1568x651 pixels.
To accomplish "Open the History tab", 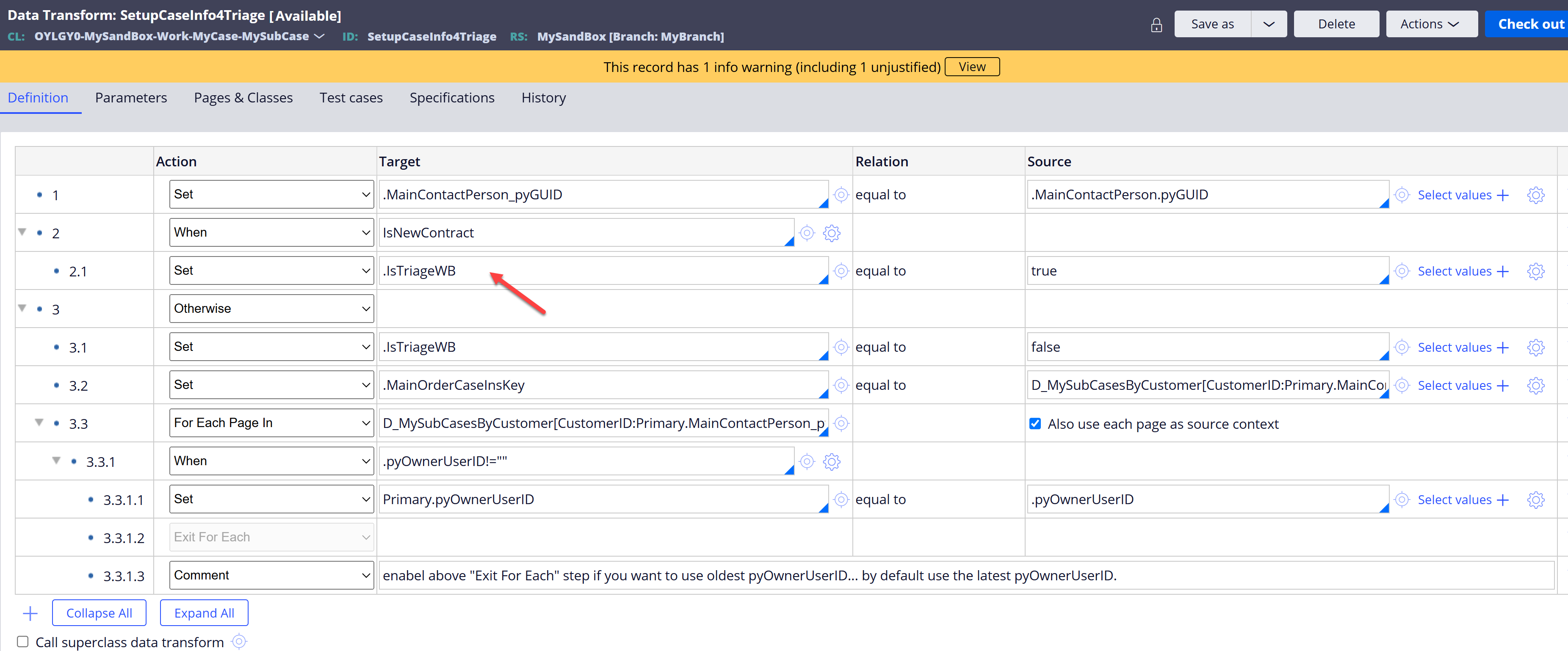I will click(544, 98).
